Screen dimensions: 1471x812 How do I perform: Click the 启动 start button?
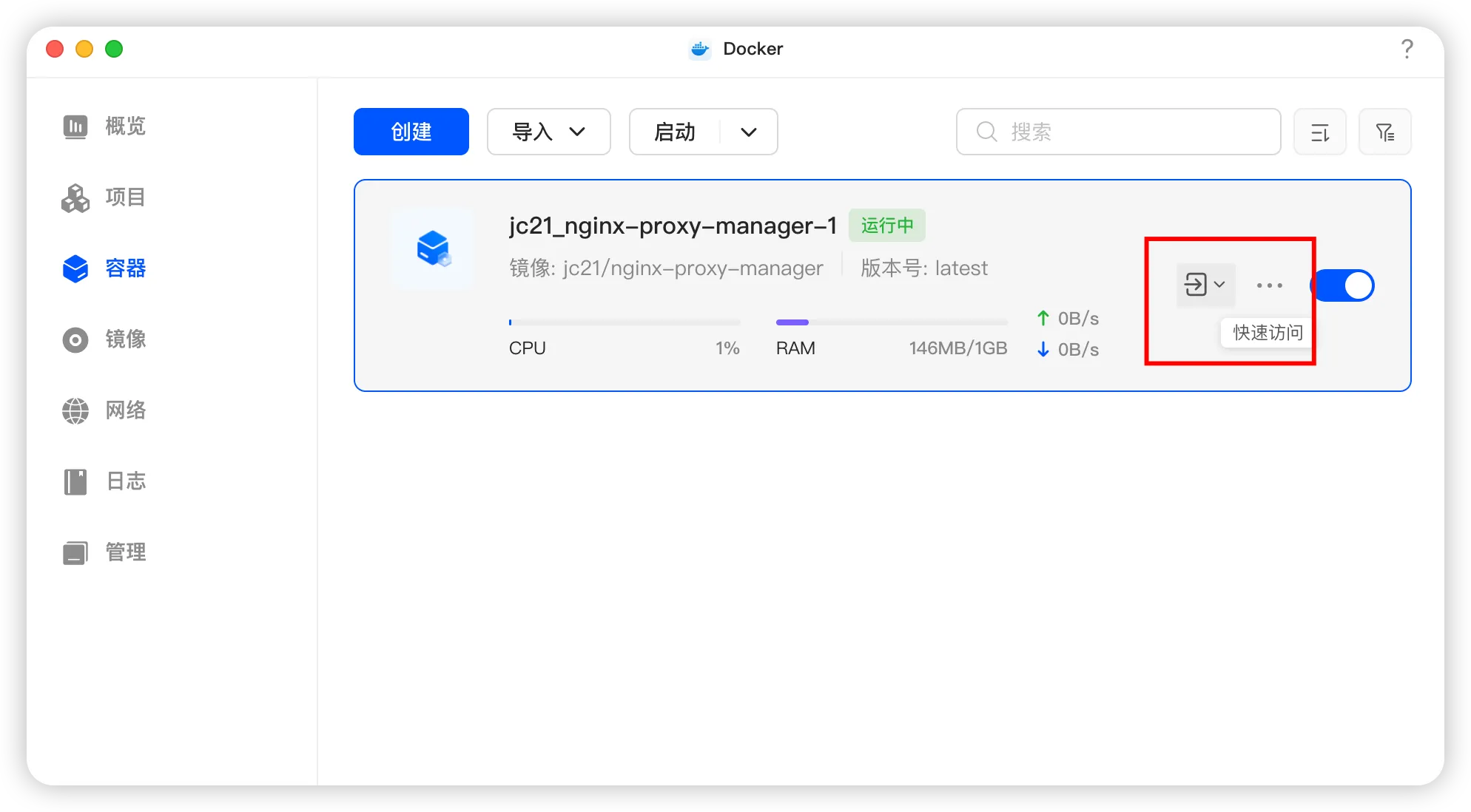point(675,132)
